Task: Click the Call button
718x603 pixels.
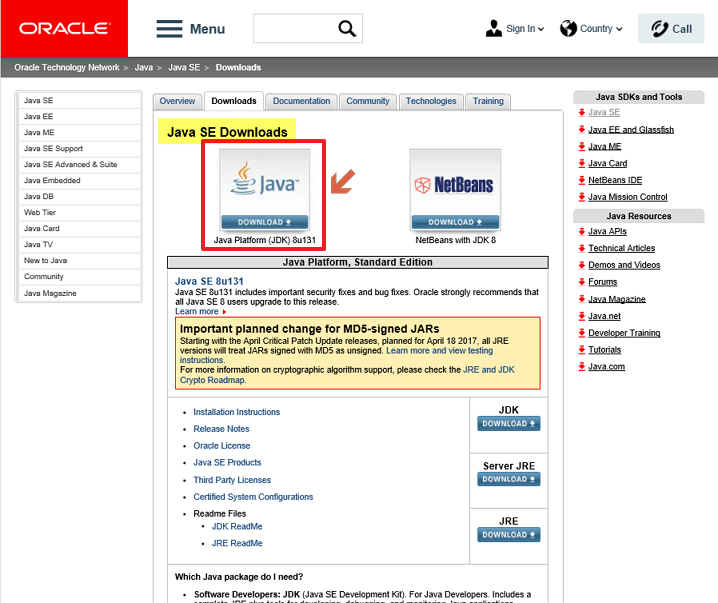Action: click(671, 28)
